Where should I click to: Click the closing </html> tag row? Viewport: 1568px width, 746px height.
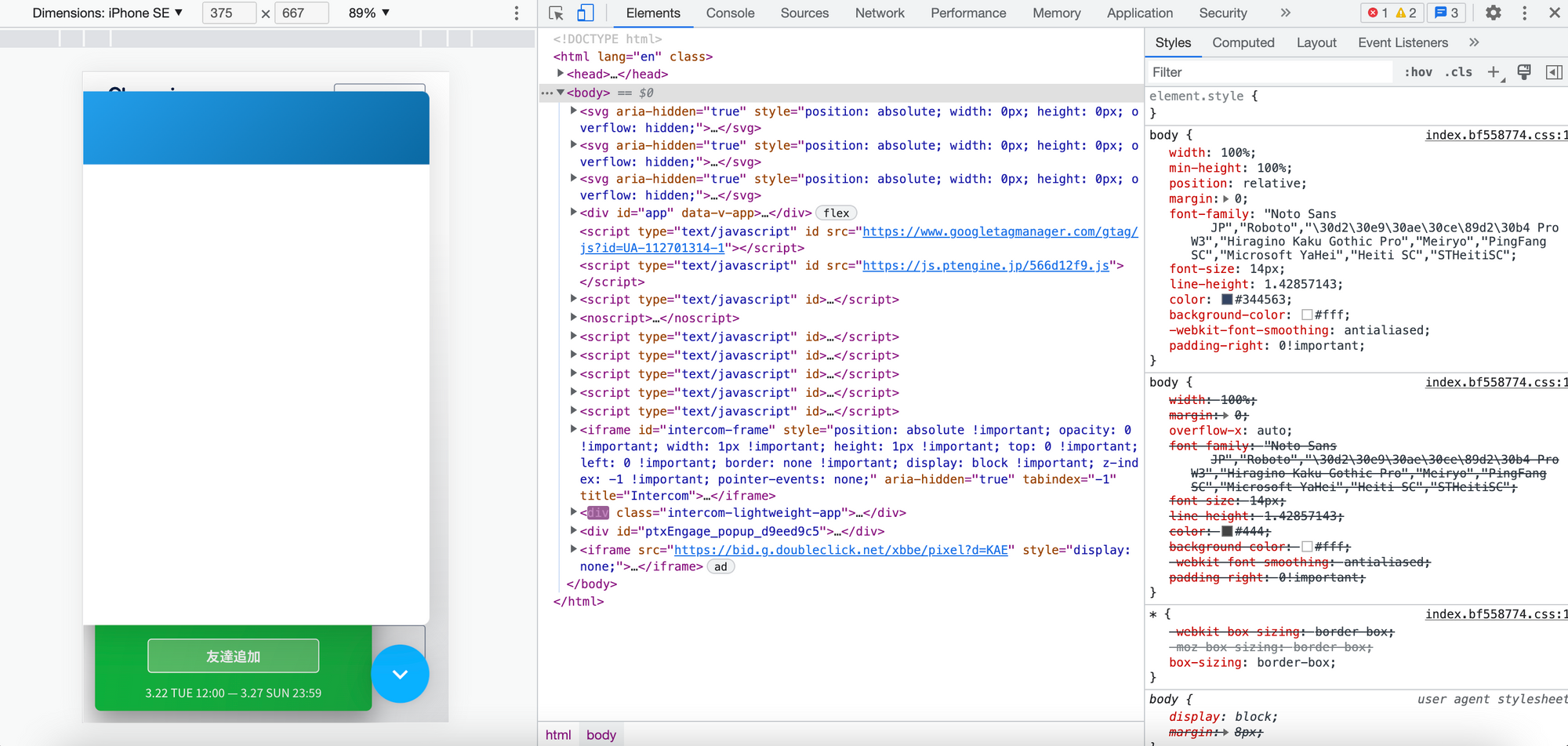click(x=579, y=602)
